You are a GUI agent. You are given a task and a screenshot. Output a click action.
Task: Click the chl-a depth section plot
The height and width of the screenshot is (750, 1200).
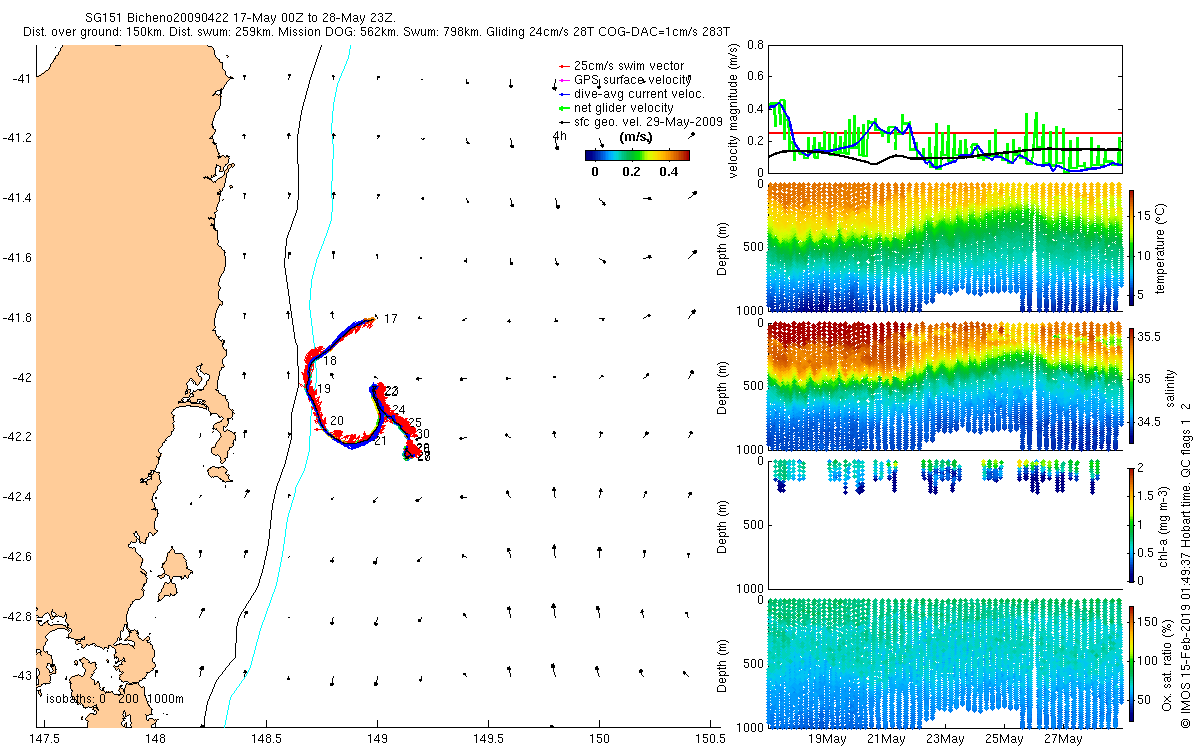click(944, 524)
